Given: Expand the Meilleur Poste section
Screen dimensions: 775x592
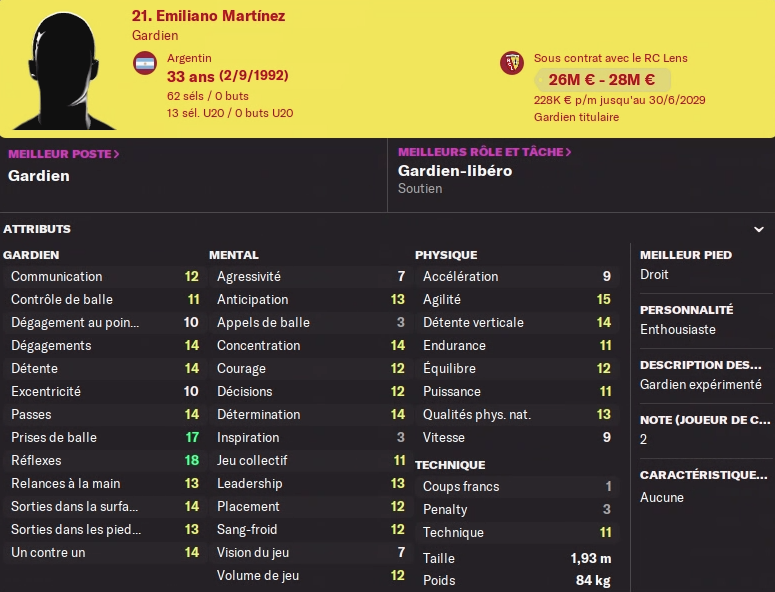Looking at the screenshot, I should pyautogui.click(x=64, y=153).
